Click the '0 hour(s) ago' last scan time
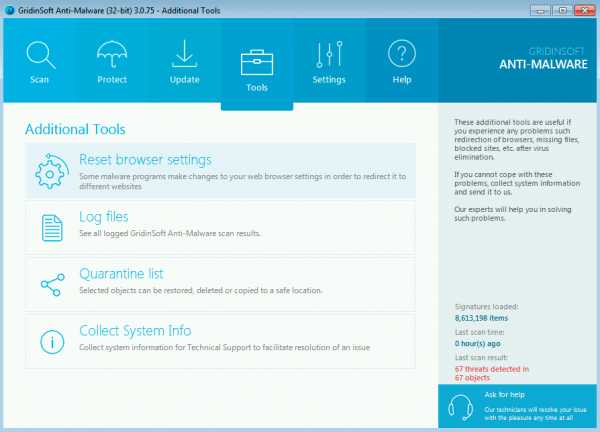This screenshot has height=432, width=600. point(477,344)
